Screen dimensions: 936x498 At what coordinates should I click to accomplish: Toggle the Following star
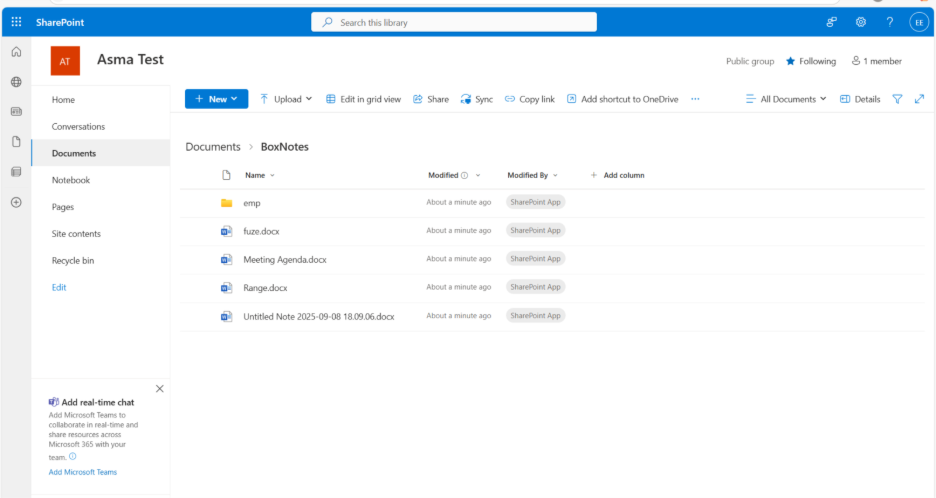coord(790,61)
